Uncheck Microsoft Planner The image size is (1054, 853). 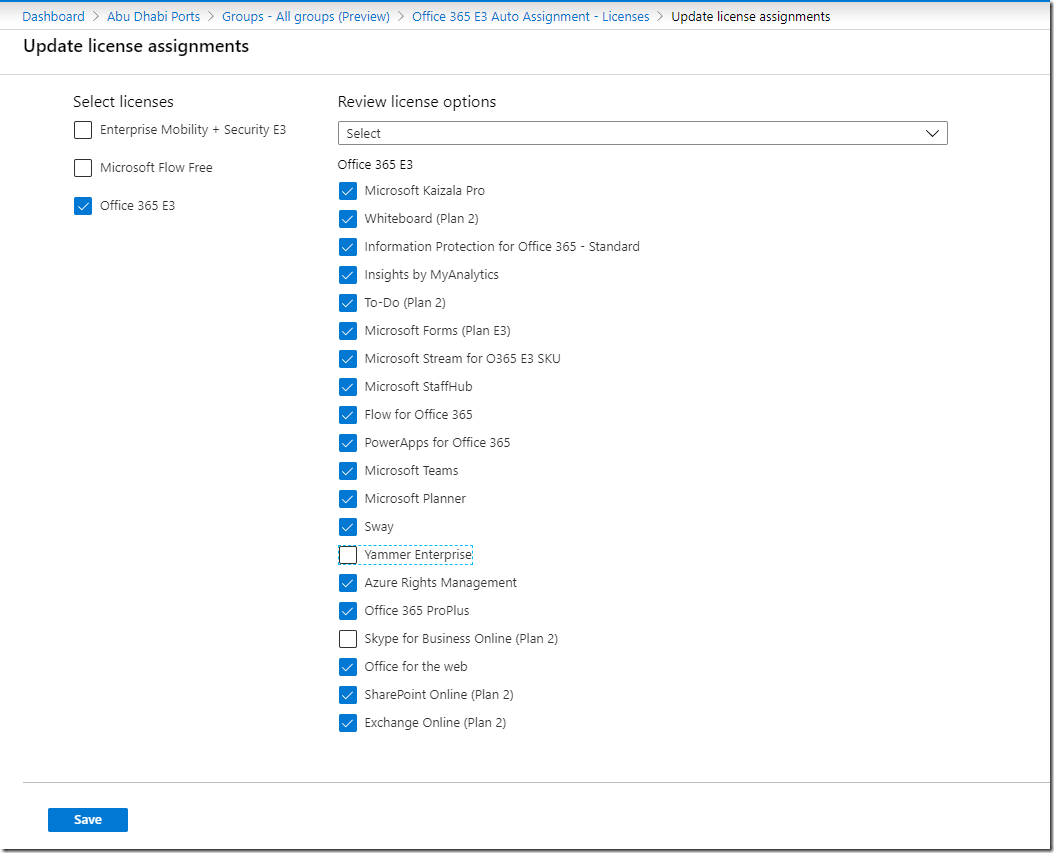pos(348,499)
